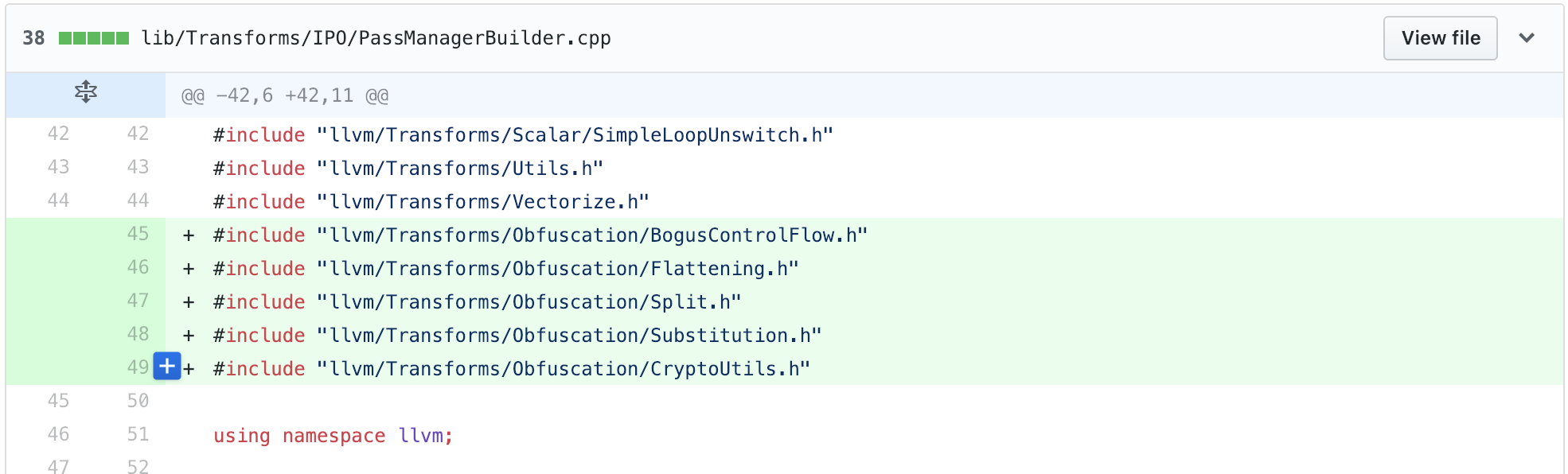This screenshot has height=474, width=1568.
Task: Click the Split.h include line
Action: pos(477,302)
